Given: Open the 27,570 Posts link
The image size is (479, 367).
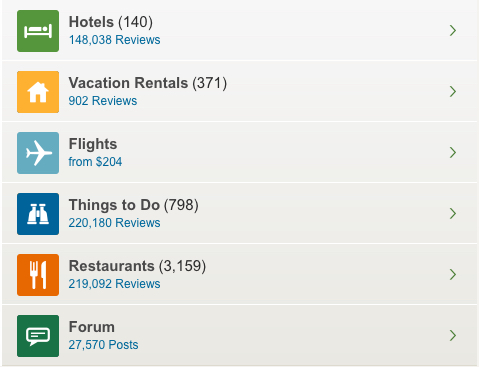Looking at the screenshot, I should tap(103, 345).
